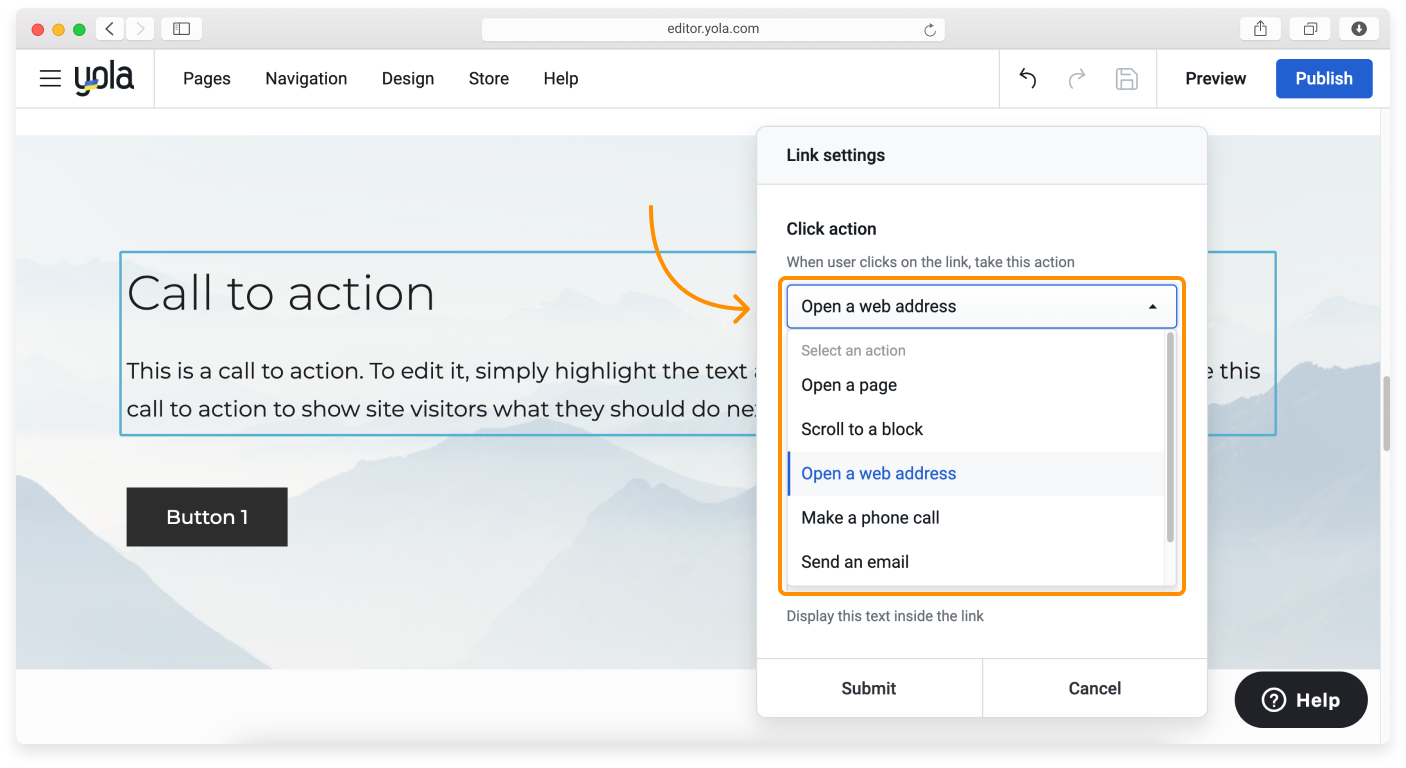This screenshot has width=1406, height=768.
Task: Submit the link settings
Action: pyautogui.click(x=868, y=688)
